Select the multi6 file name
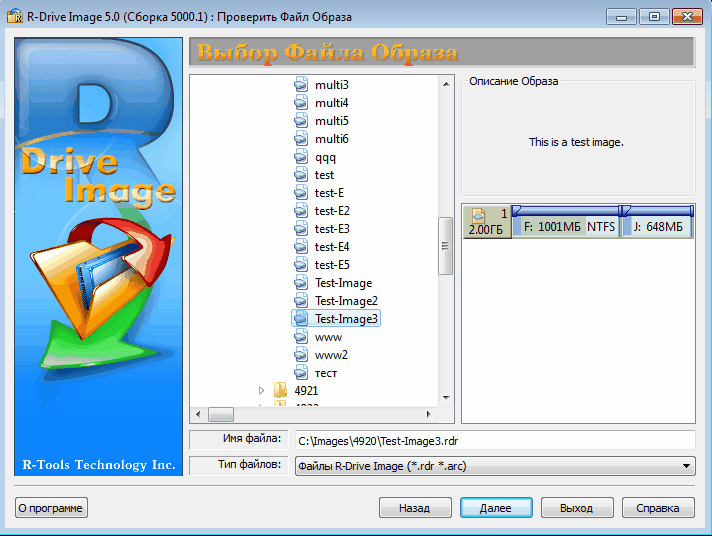The image size is (712, 536). coord(332,139)
